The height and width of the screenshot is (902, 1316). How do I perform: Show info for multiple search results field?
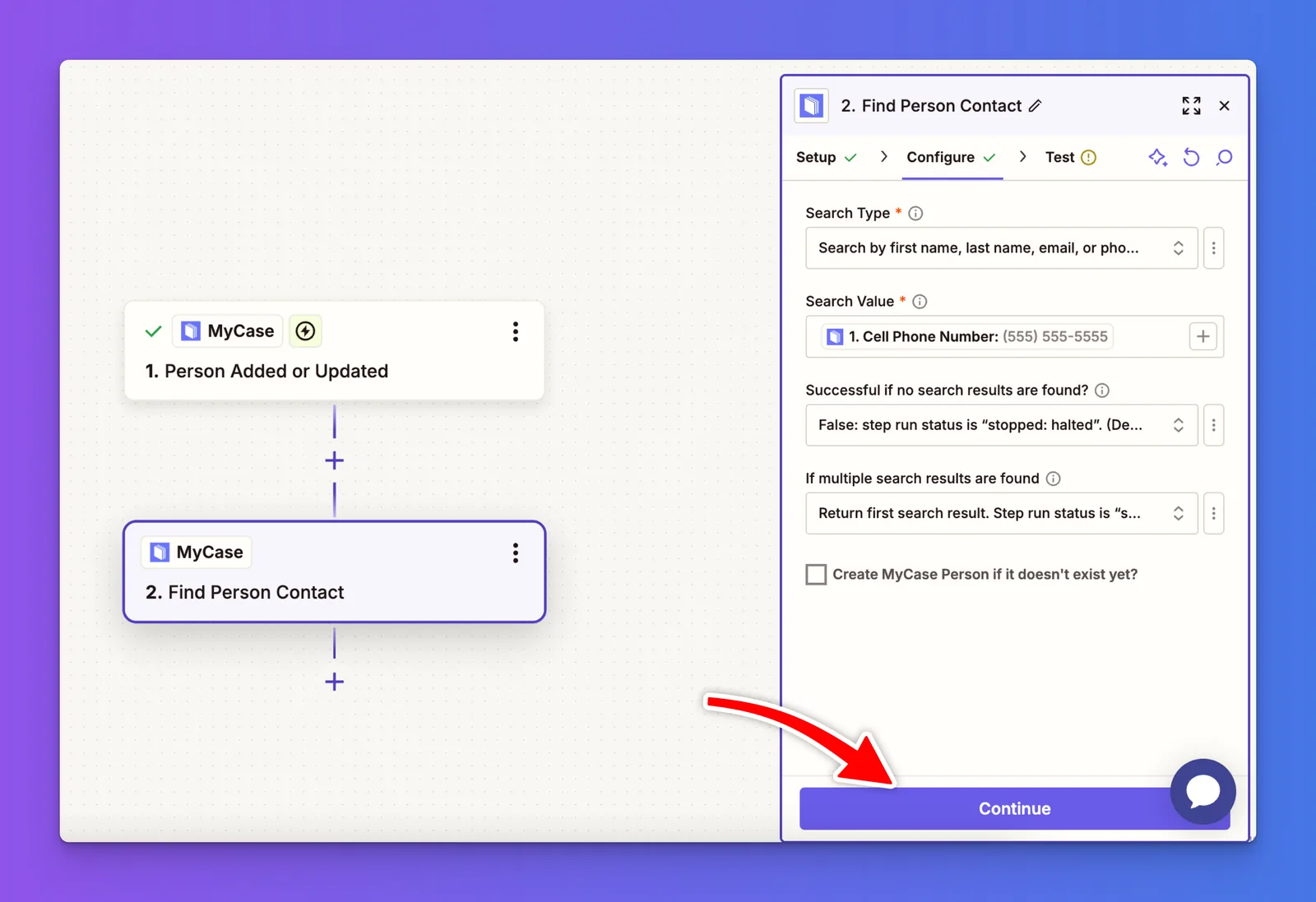coord(1053,478)
